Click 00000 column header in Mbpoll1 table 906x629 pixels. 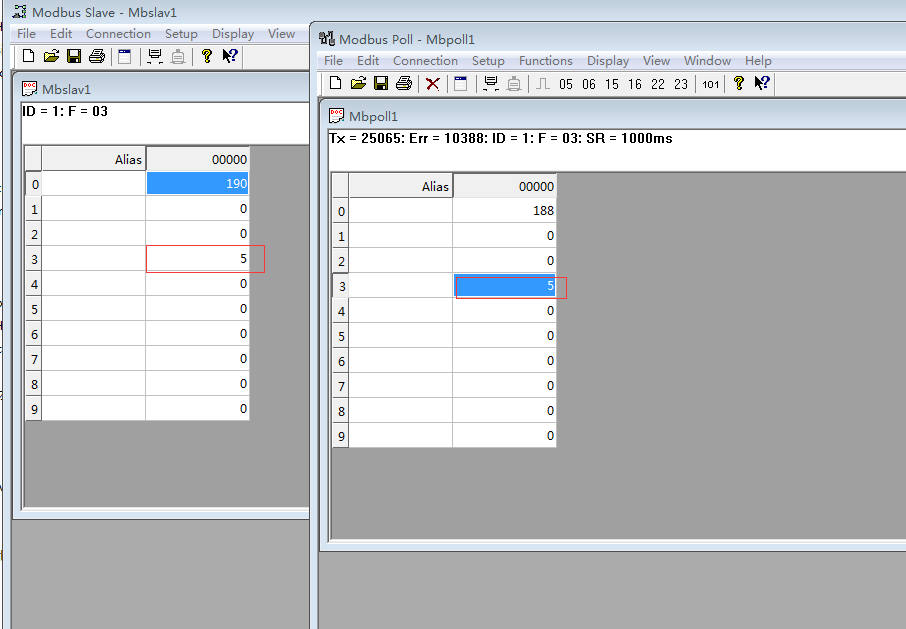point(504,186)
